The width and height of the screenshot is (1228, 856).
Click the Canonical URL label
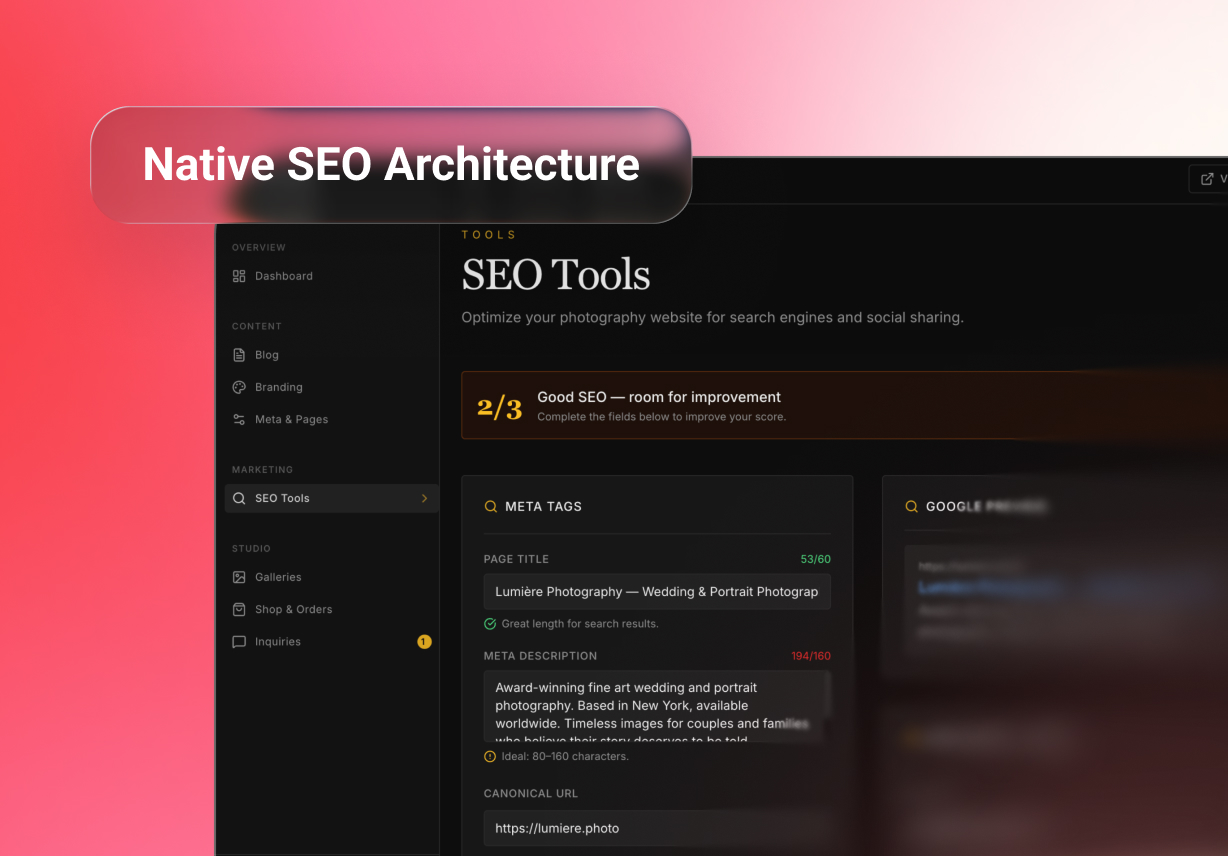531,793
